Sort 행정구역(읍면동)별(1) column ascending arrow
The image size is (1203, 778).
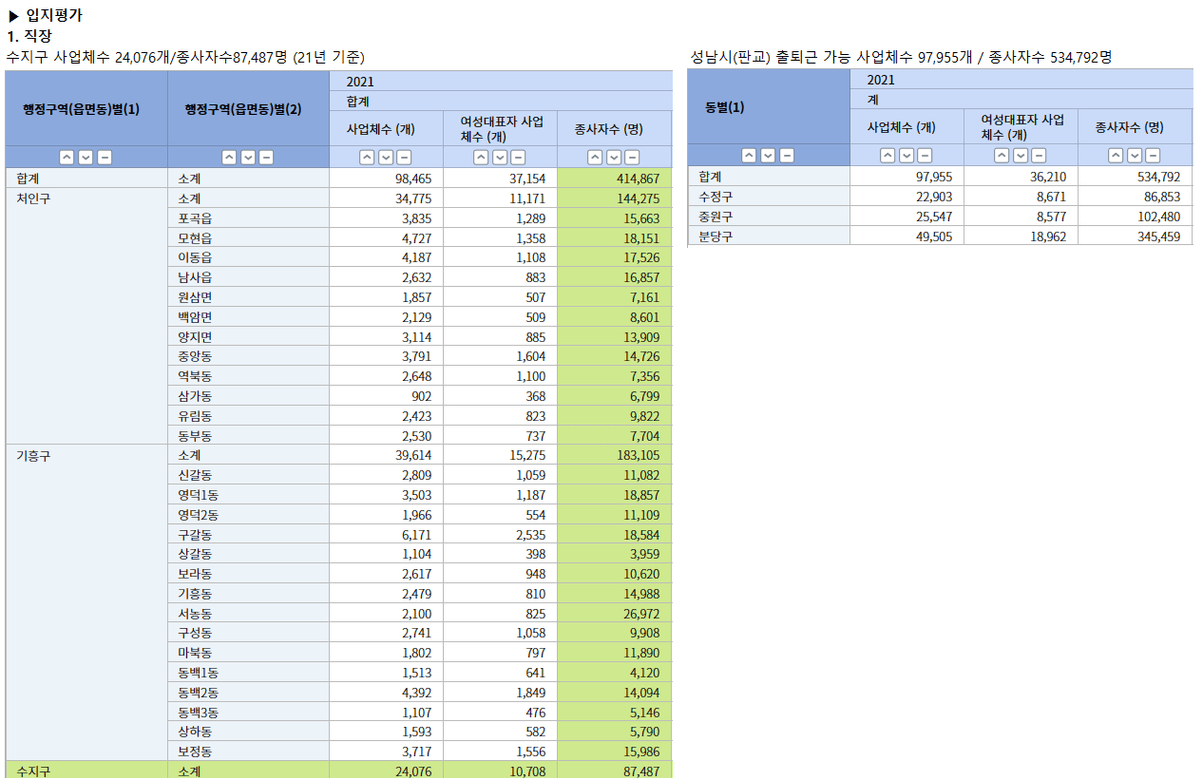[66, 157]
